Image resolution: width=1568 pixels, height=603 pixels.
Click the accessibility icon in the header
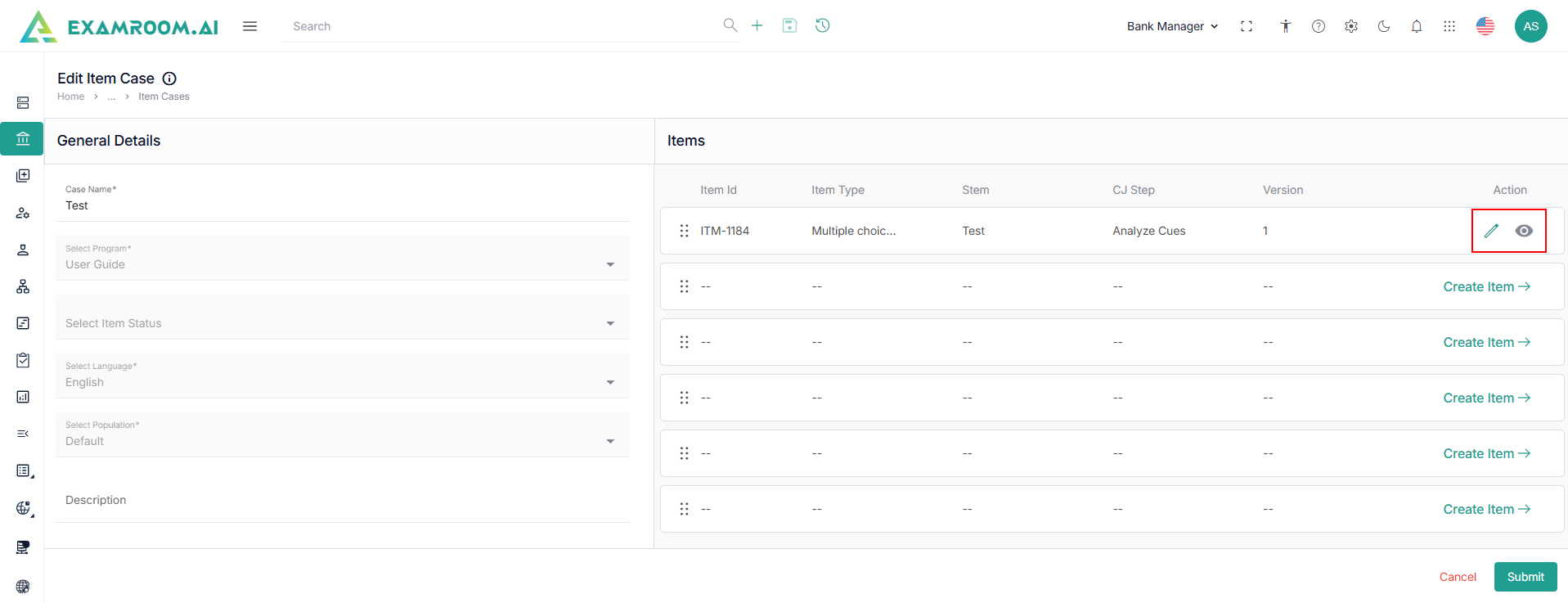1286,26
